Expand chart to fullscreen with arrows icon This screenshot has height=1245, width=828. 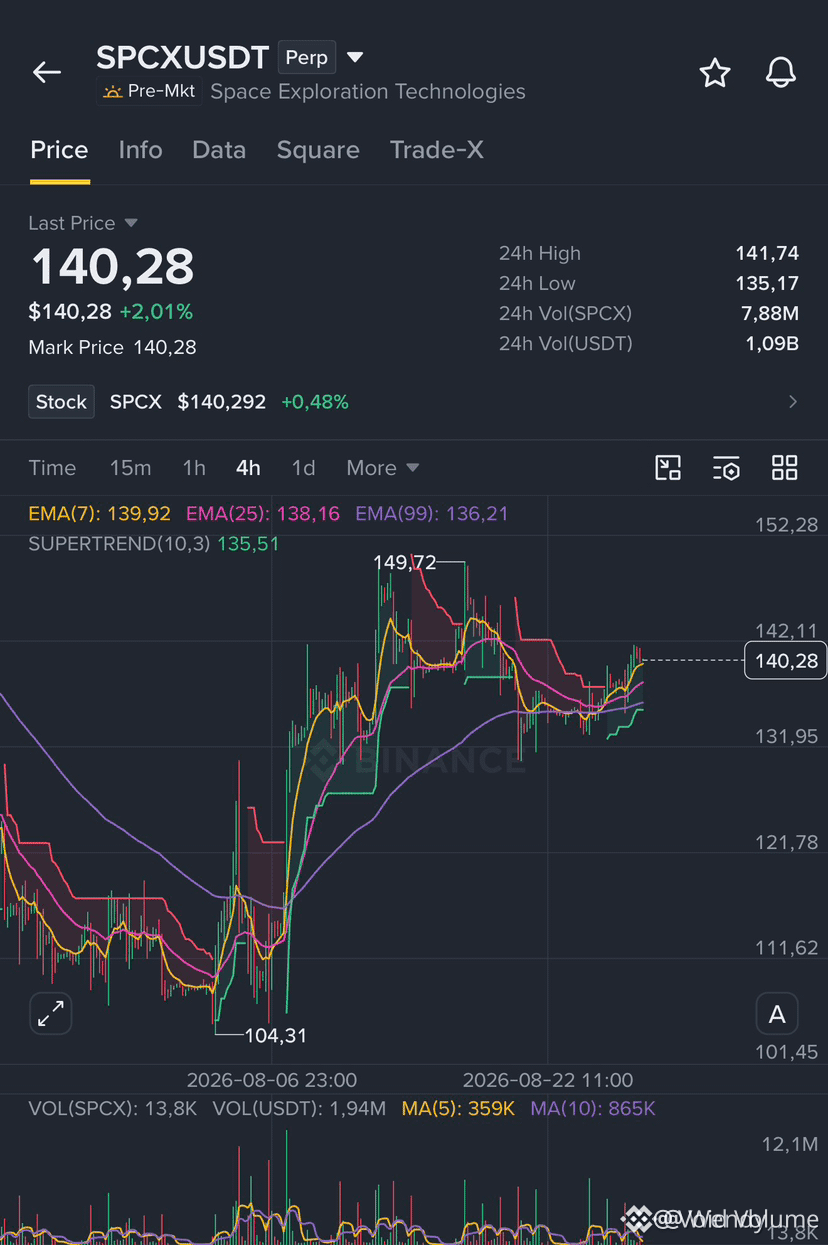click(50, 1013)
